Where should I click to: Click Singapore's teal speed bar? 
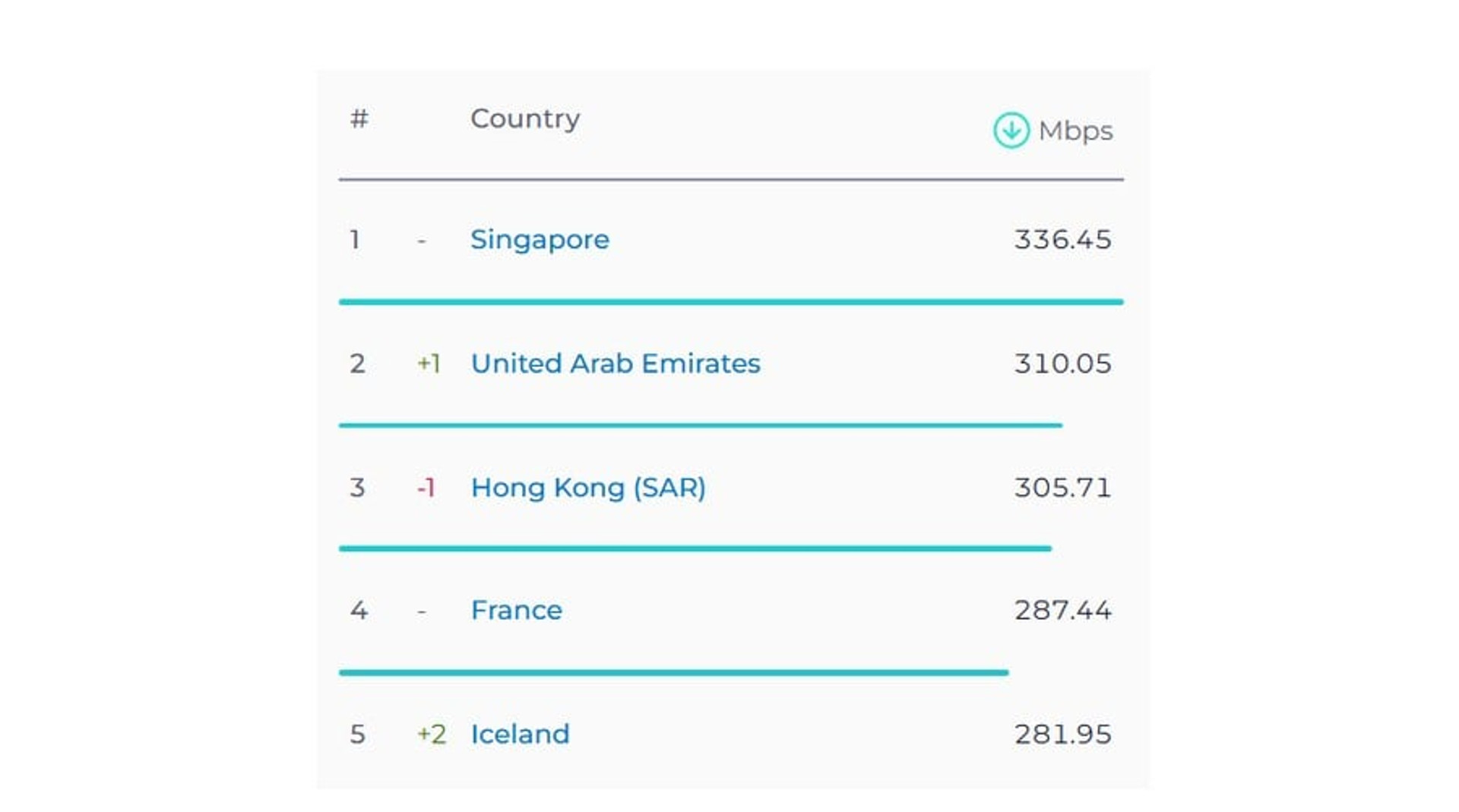[x=731, y=302]
